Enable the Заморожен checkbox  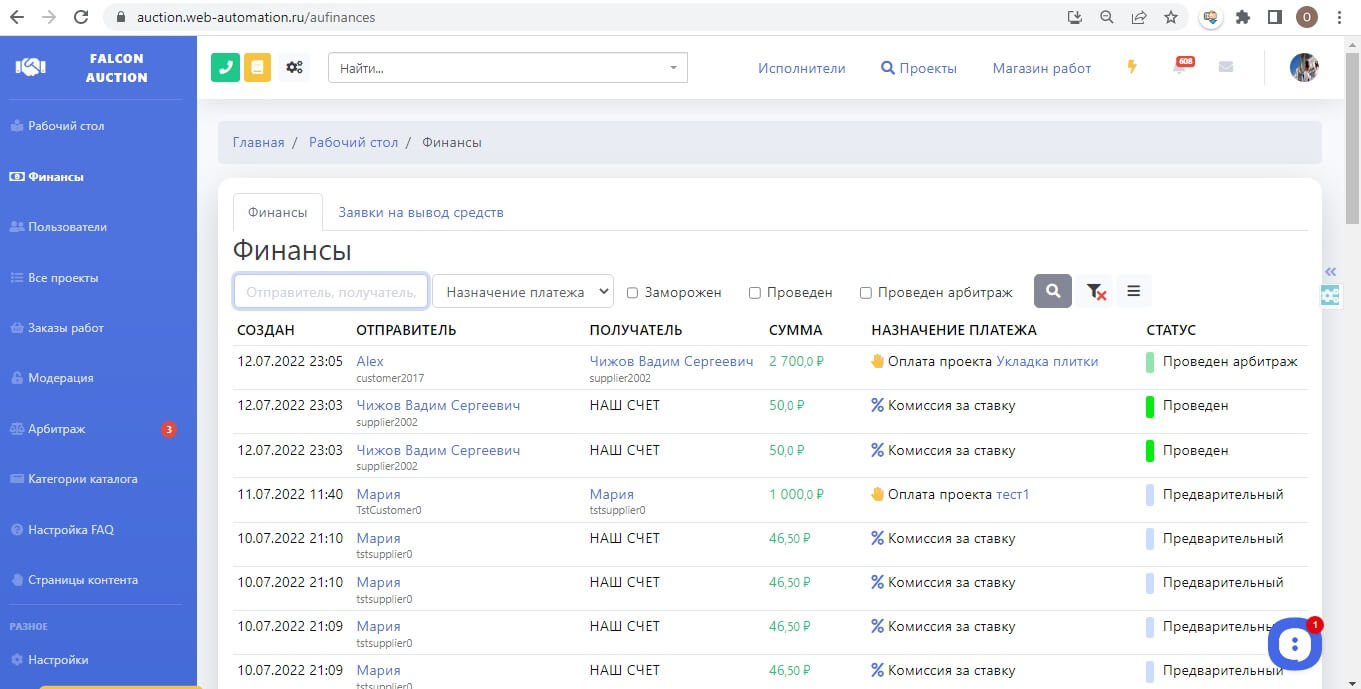(632, 293)
